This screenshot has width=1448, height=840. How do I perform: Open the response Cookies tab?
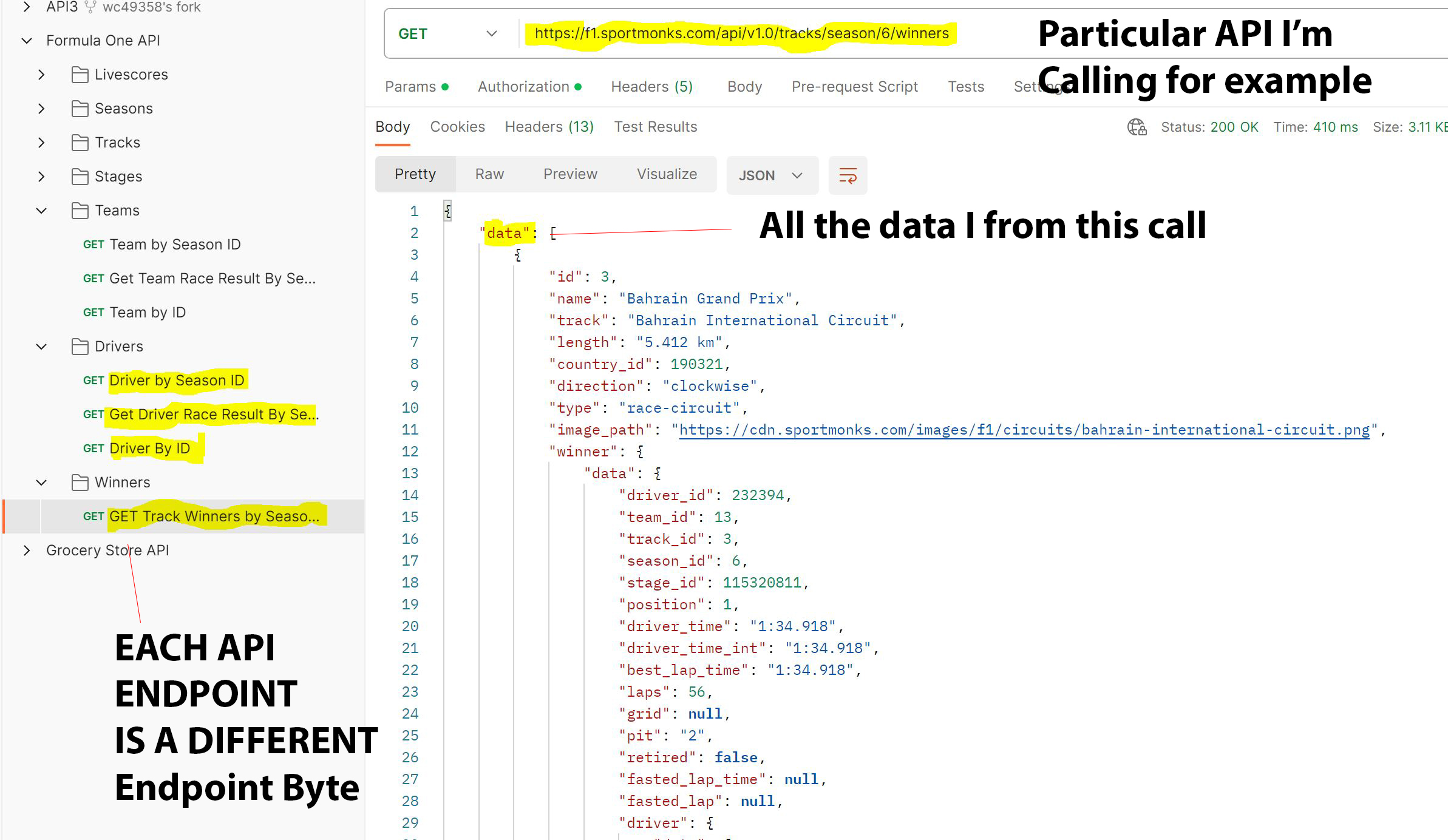pos(457,127)
